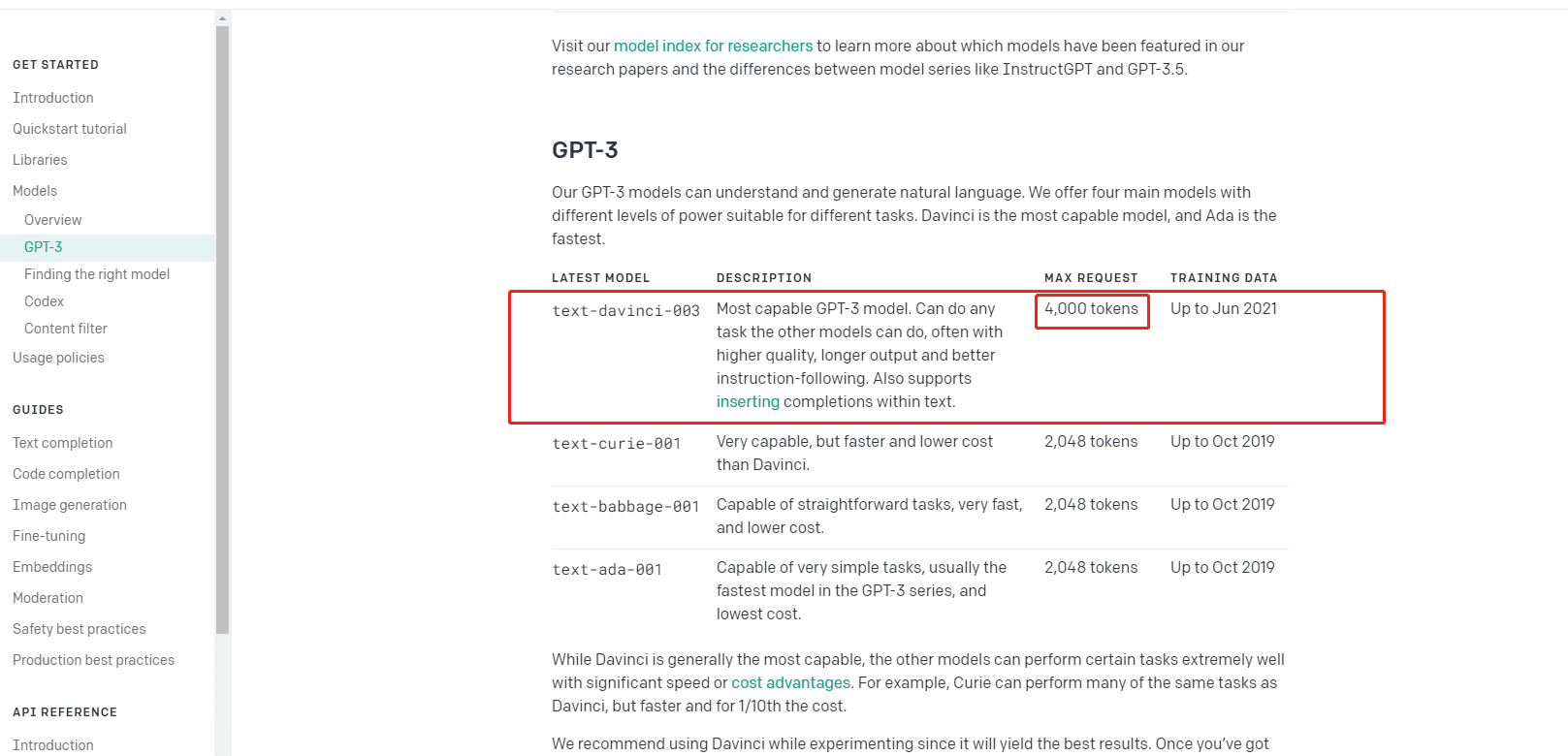Open Finding the right model page
The height and width of the screenshot is (756, 1568).
click(97, 273)
